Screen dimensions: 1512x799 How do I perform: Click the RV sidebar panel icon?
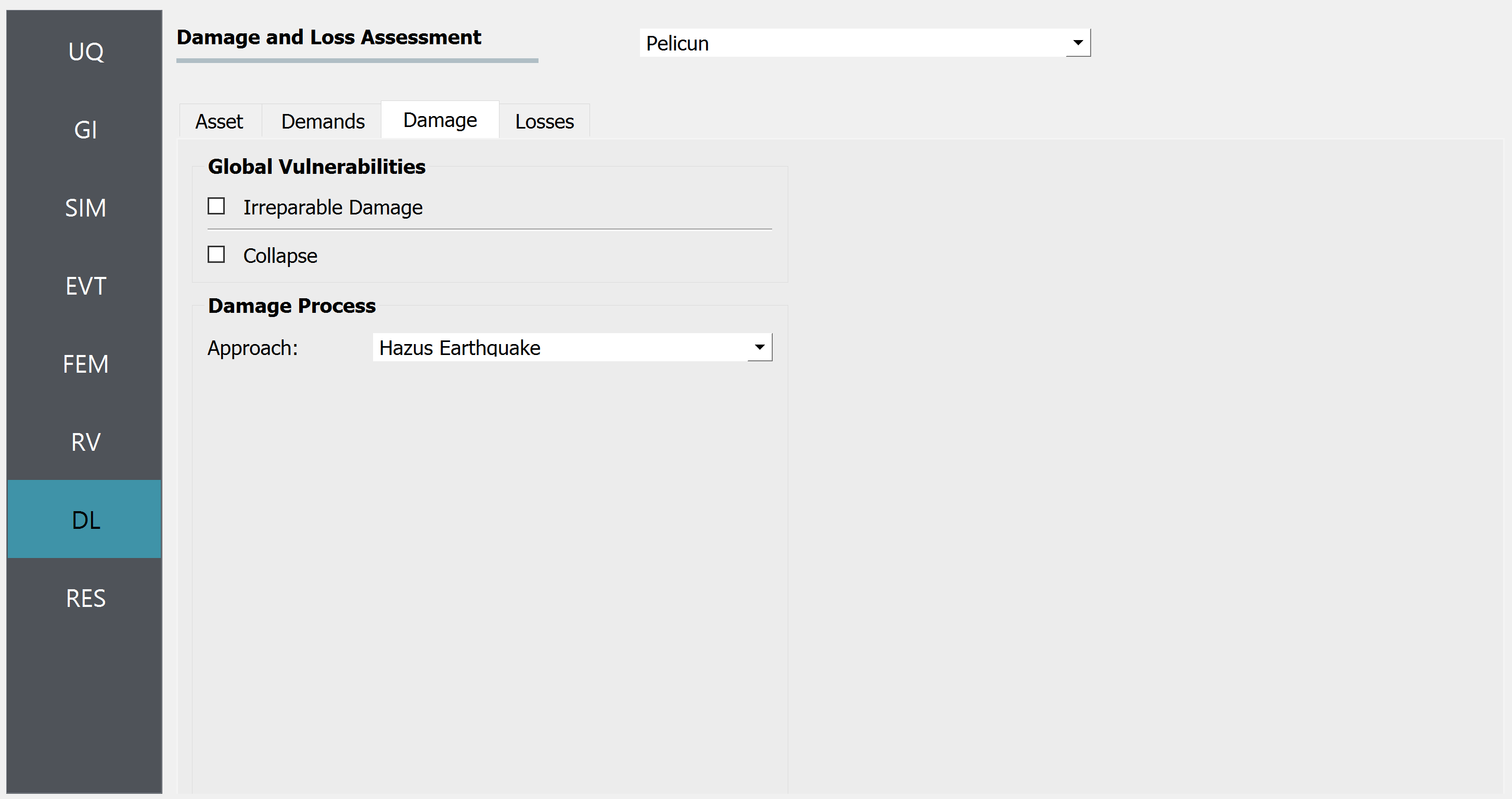(84, 440)
